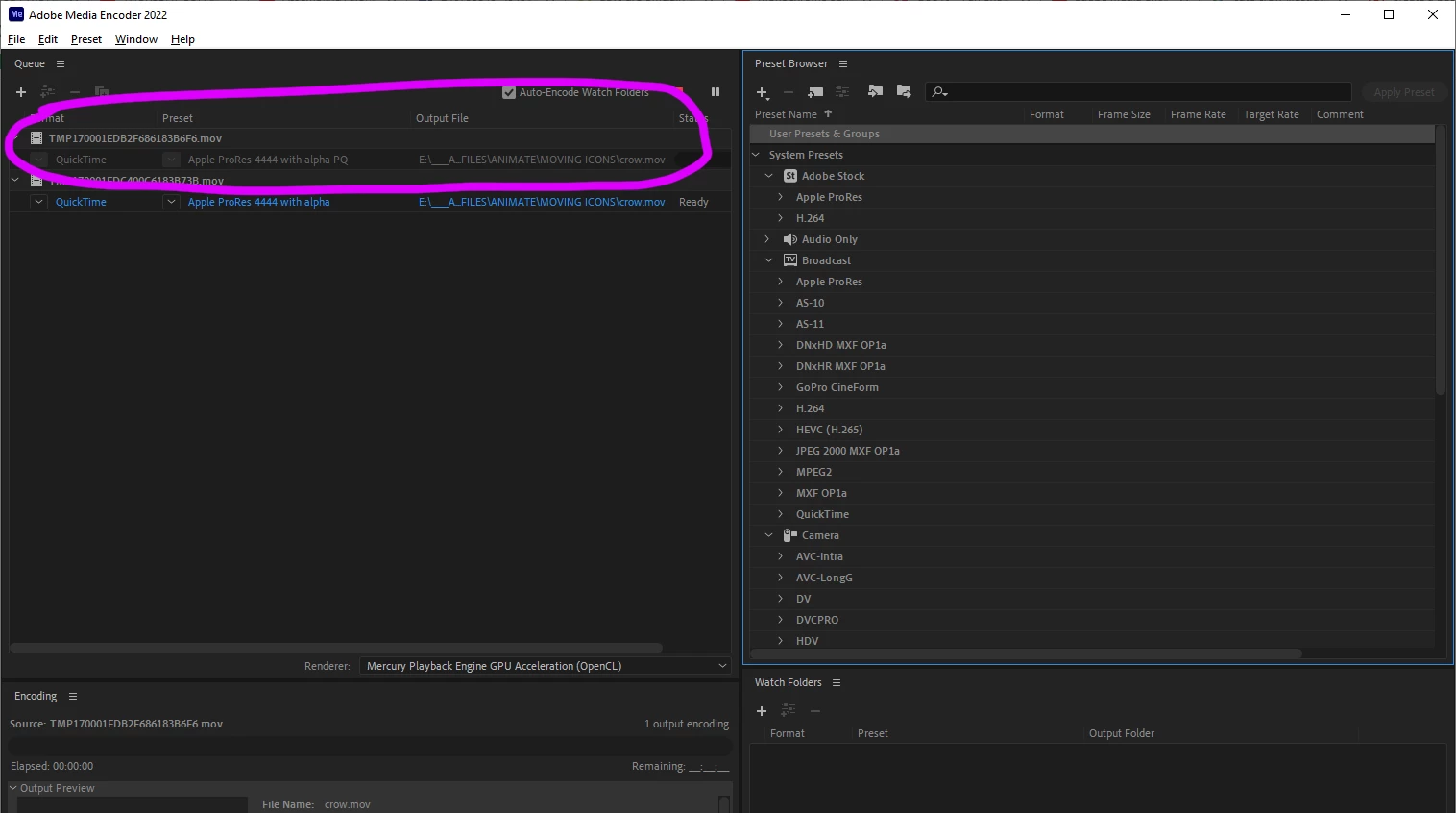Click the export presets icon
Viewport: 1456px width, 813px height.
point(904,92)
